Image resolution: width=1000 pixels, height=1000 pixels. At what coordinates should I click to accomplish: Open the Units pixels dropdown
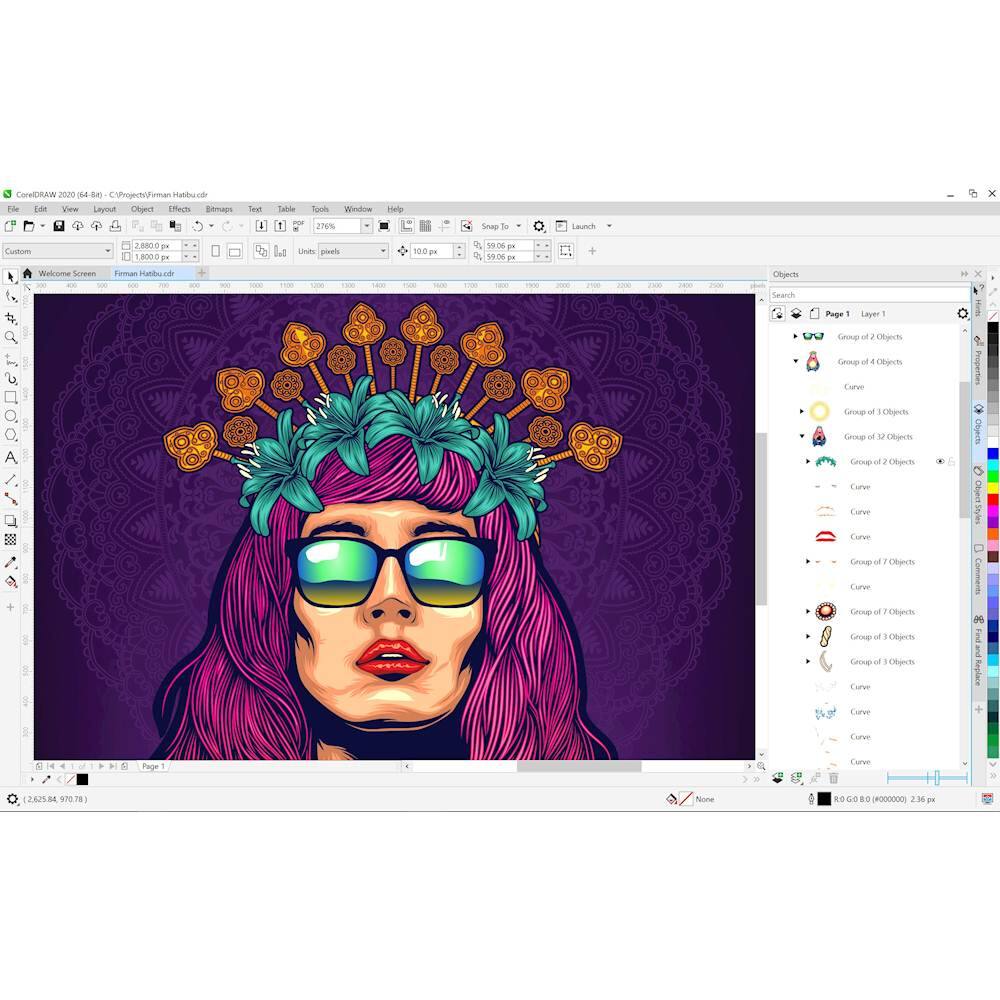tap(382, 251)
